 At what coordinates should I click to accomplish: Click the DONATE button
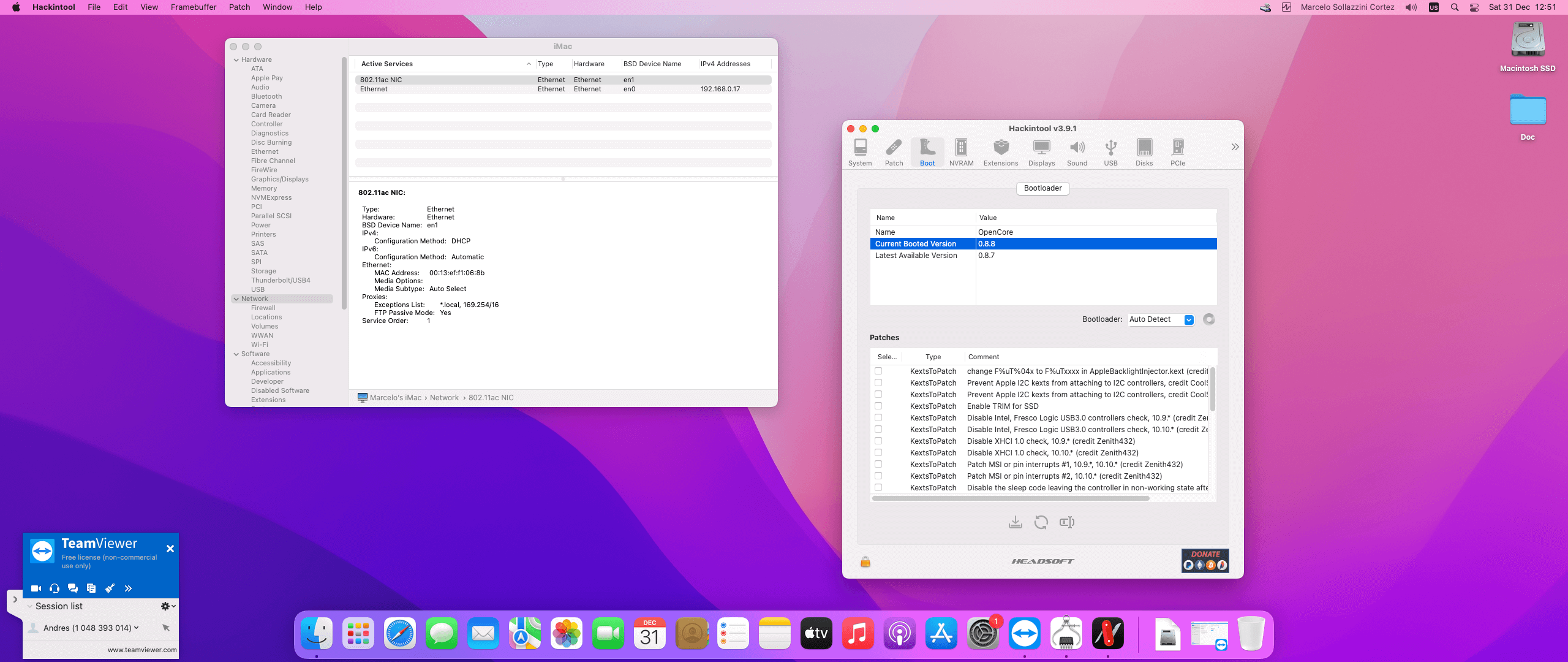pos(1205,560)
